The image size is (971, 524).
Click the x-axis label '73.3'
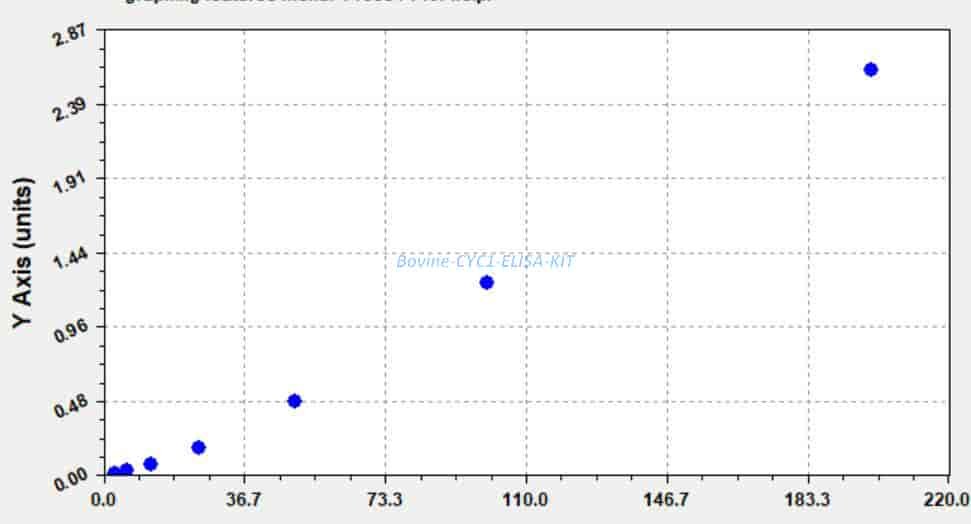(x=385, y=499)
